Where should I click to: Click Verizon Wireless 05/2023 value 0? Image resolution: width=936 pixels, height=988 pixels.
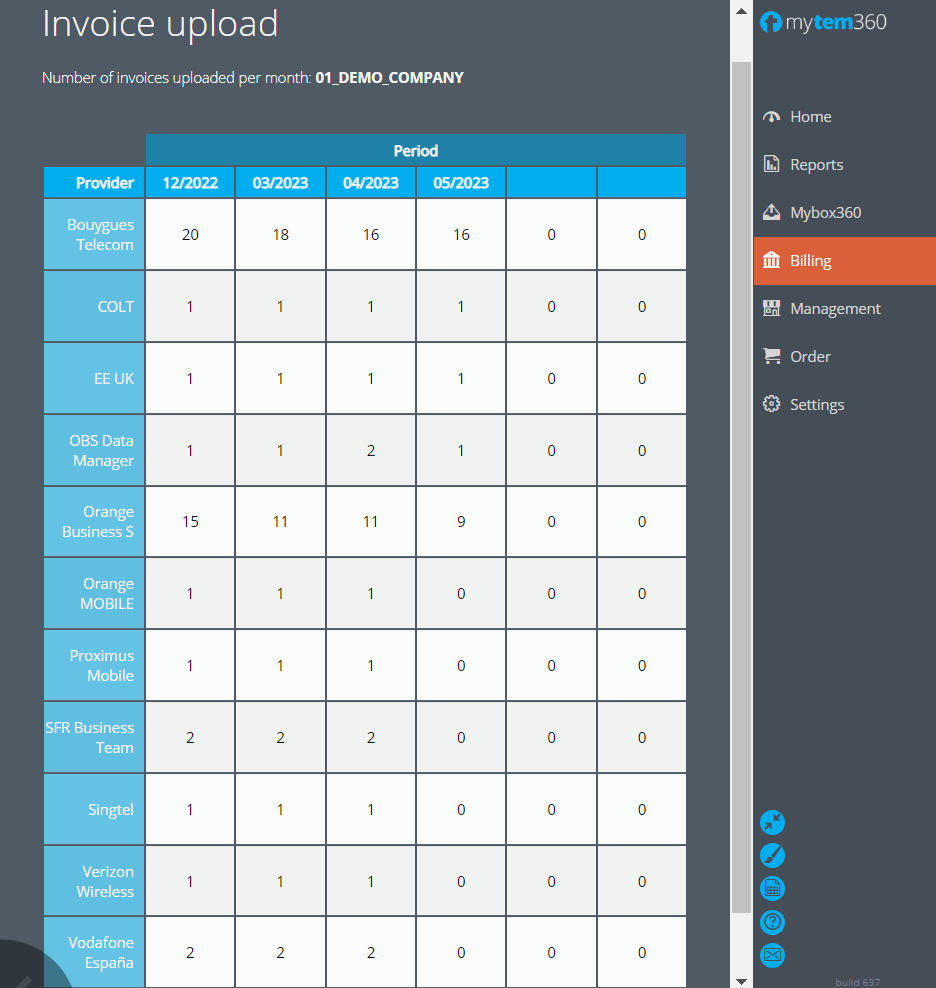(461, 881)
